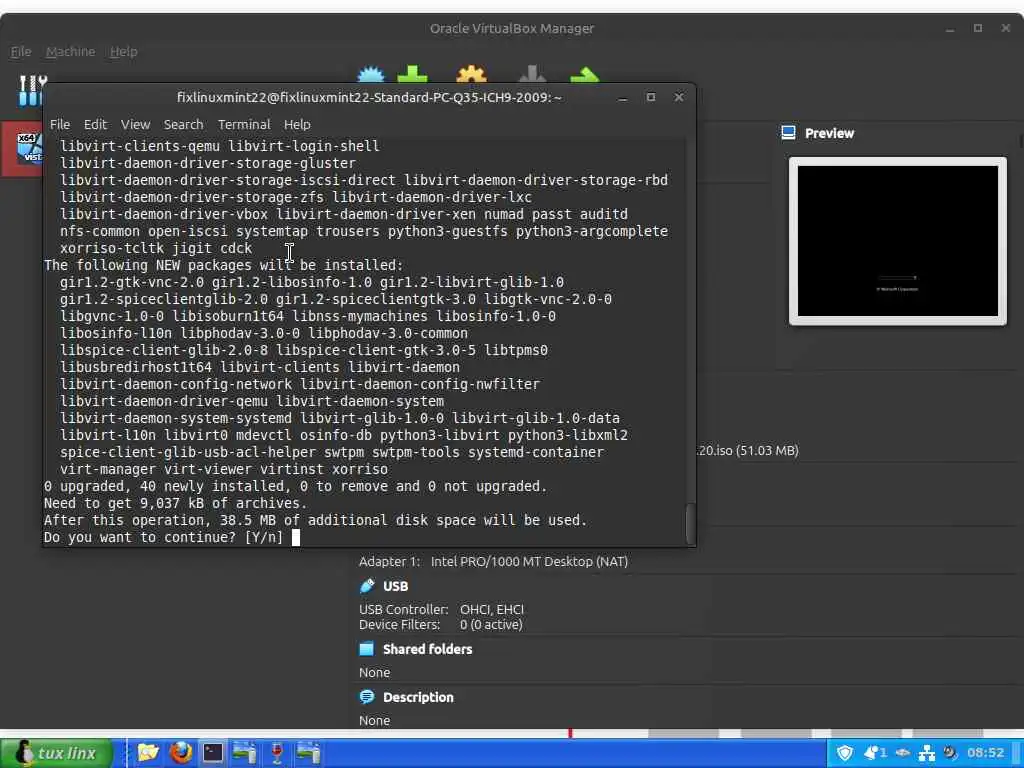This screenshot has width=1024, height=768.
Task: Click the shield icon in the system tray
Action: coord(844,753)
